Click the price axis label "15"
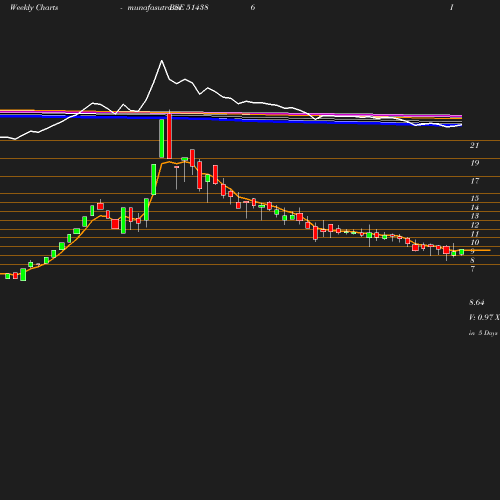The width and height of the screenshot is (500, 500). [475, 198]
